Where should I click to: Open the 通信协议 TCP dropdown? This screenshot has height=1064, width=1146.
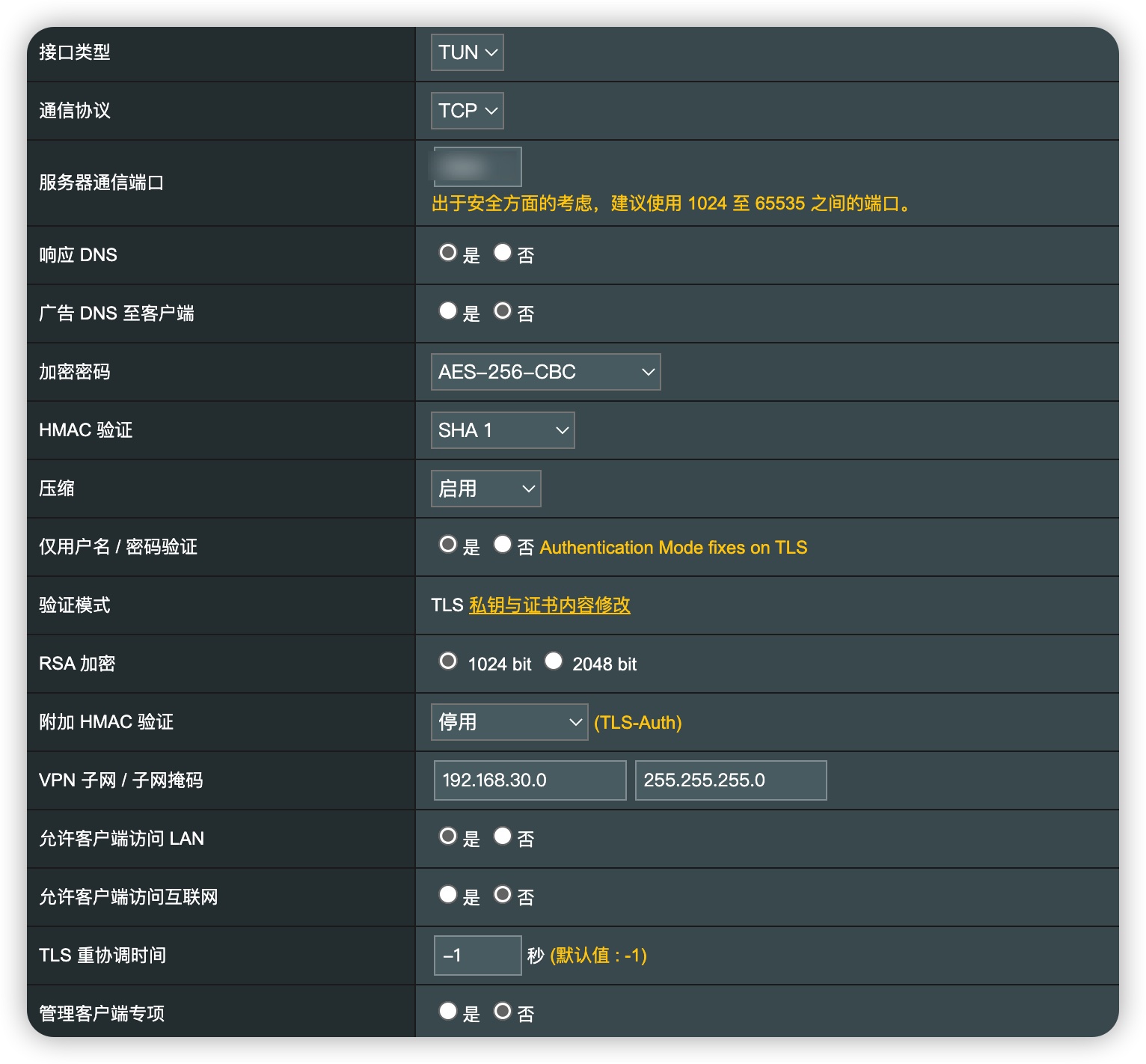pyautogui.click(x=466, y=110)
